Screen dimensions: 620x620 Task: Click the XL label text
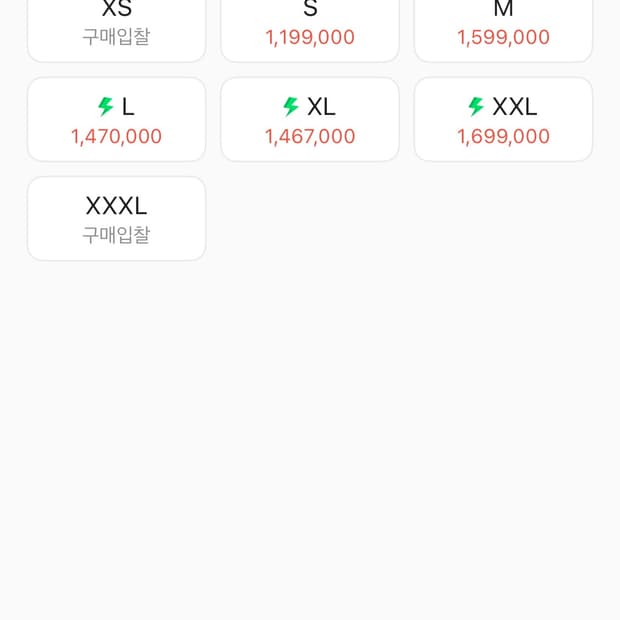click(x=321, y=107)
